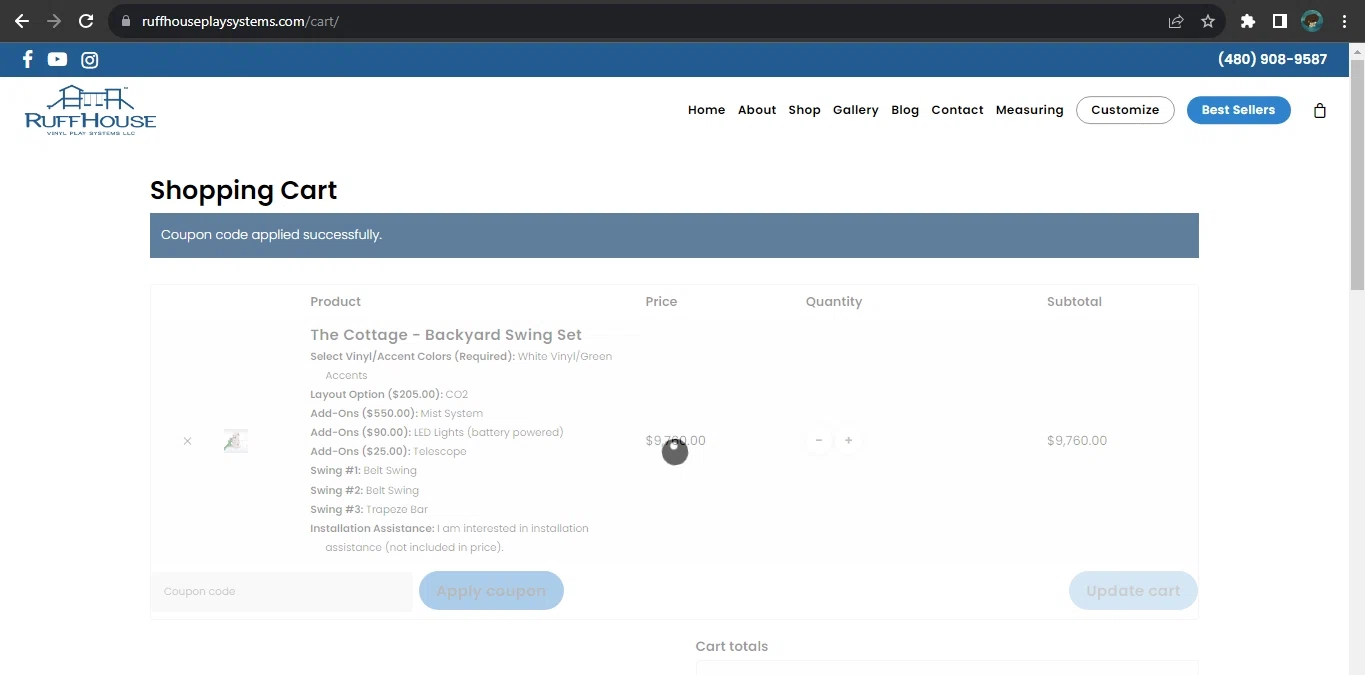
Task: Go back using the browser back arrow
Action: click(21, 21)
